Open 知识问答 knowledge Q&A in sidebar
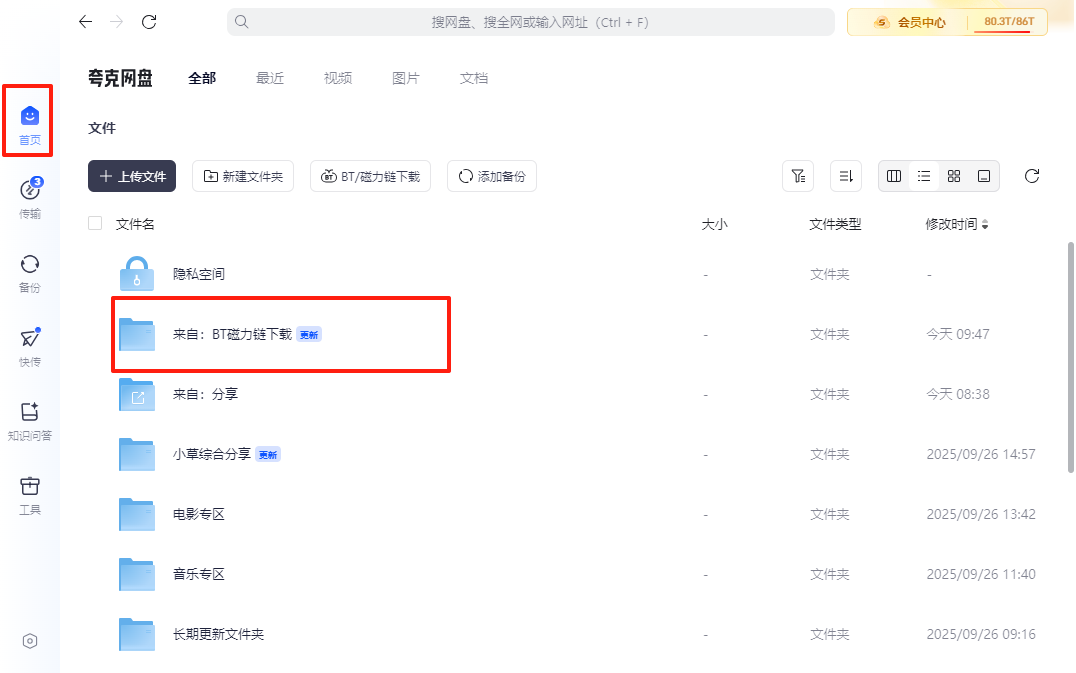Image resolution: width=1076 pixels, height=673 pixels. 30,419
